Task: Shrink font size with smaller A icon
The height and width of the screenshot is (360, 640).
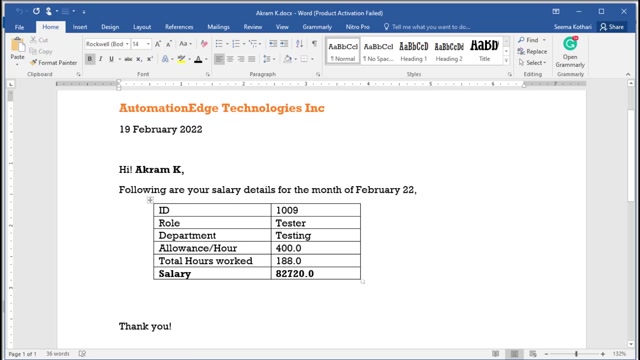Action: click(169, 44)
